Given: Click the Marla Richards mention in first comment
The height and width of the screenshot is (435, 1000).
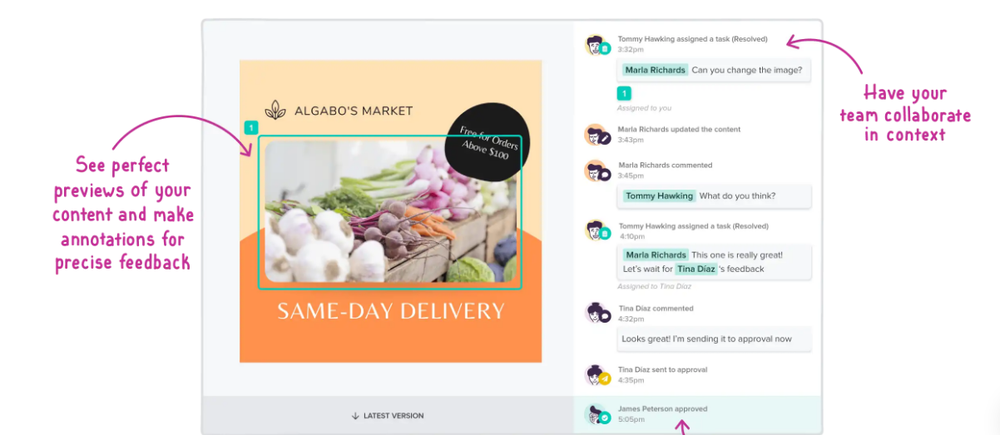Looking at the screenshot, I should click(x=655, y=70).
